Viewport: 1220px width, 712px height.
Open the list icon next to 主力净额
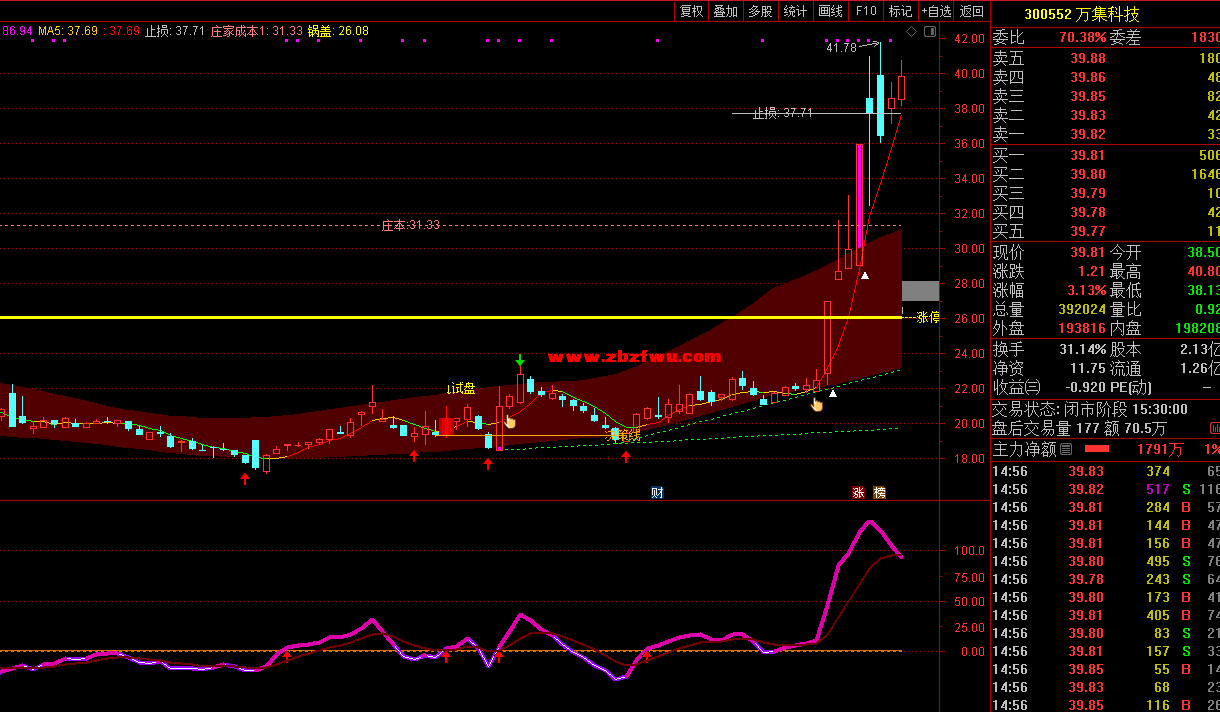pyautogui.click(x=1066, y=450)
